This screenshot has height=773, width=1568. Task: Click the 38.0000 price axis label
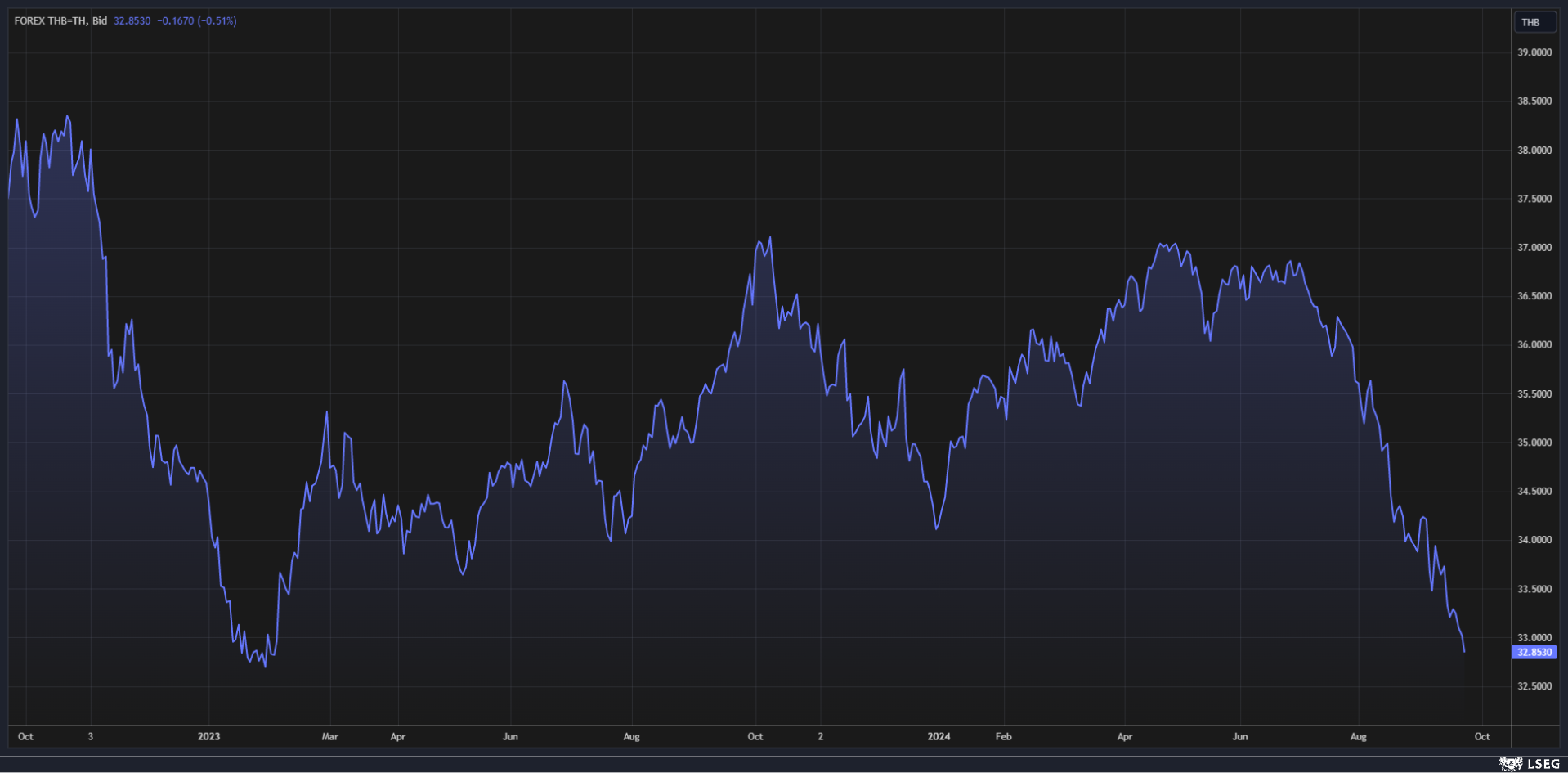(1534, 151)
